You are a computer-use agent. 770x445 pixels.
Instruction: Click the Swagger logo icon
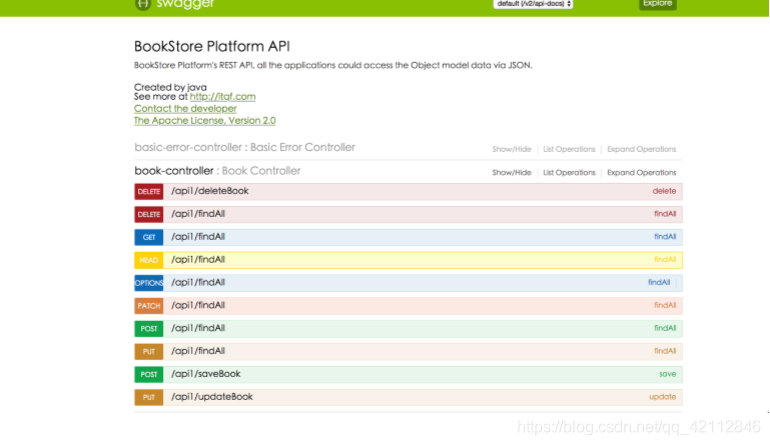142,4
